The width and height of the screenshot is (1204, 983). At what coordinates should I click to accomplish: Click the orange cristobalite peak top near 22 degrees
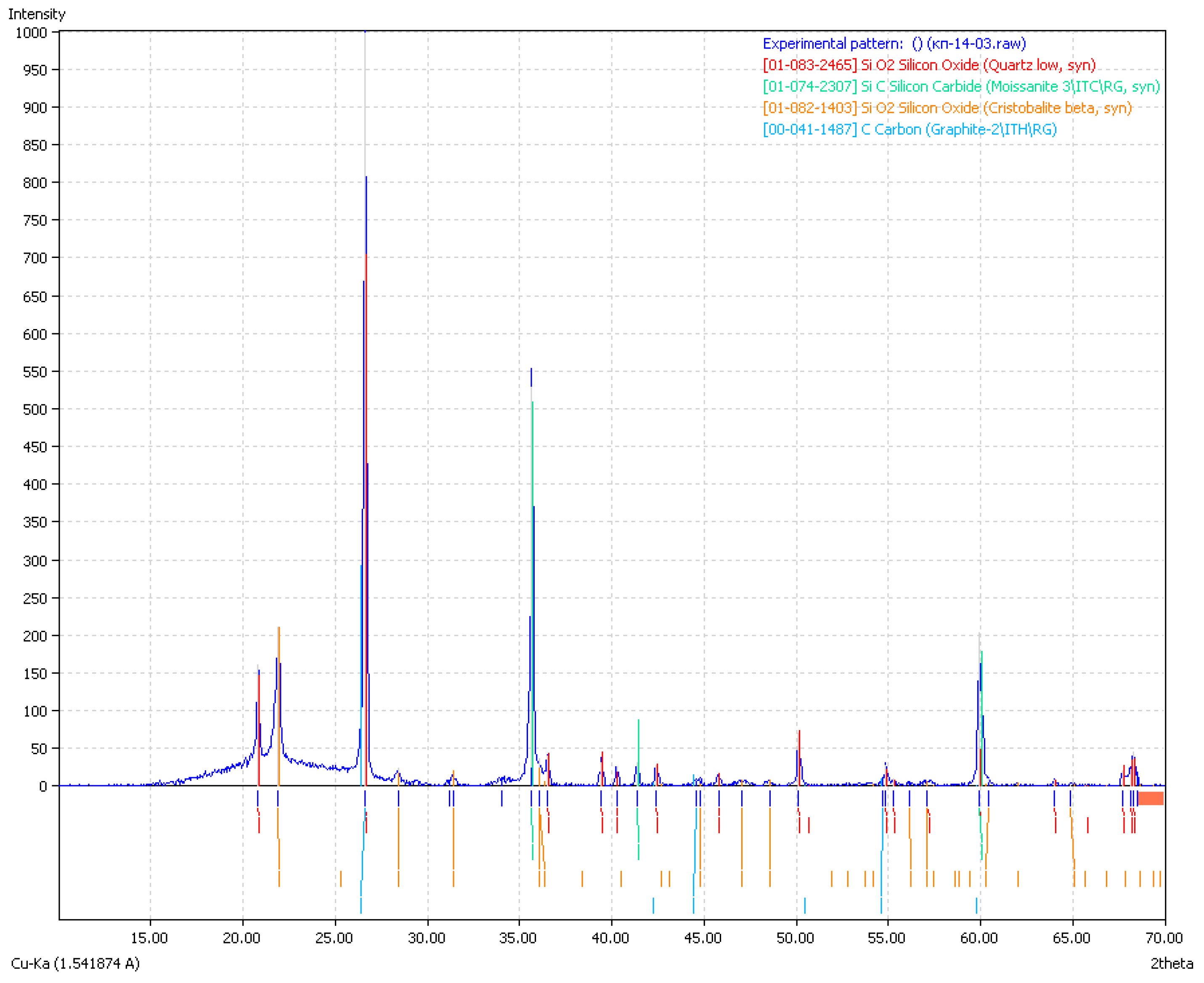[278, 629]
